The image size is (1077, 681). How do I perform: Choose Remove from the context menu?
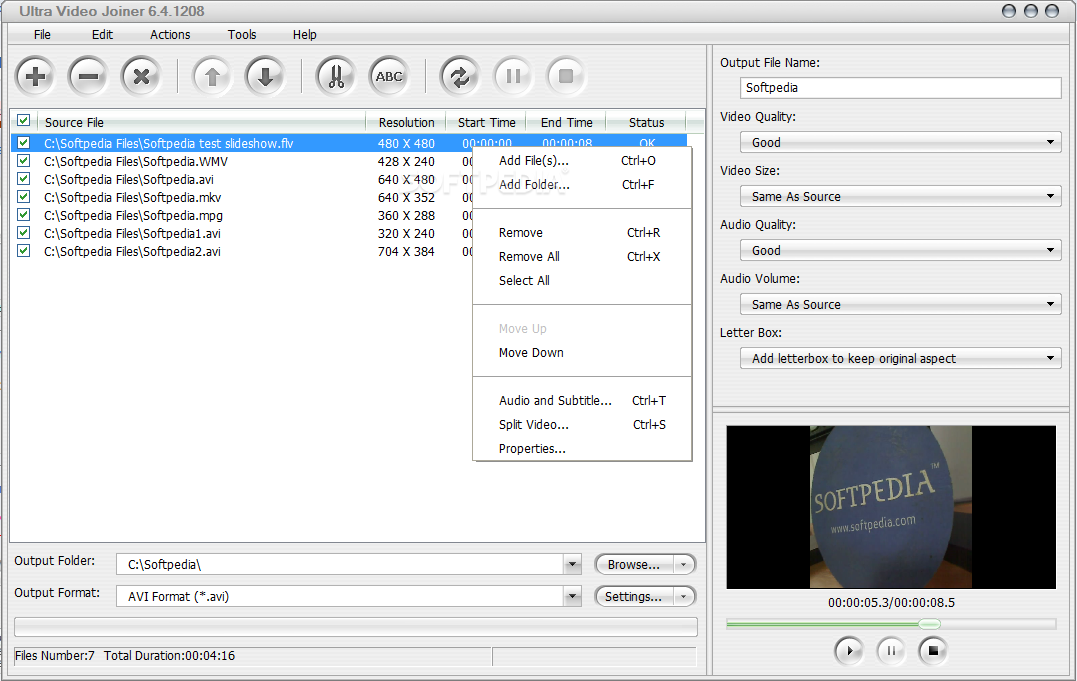tap(582, 232)
